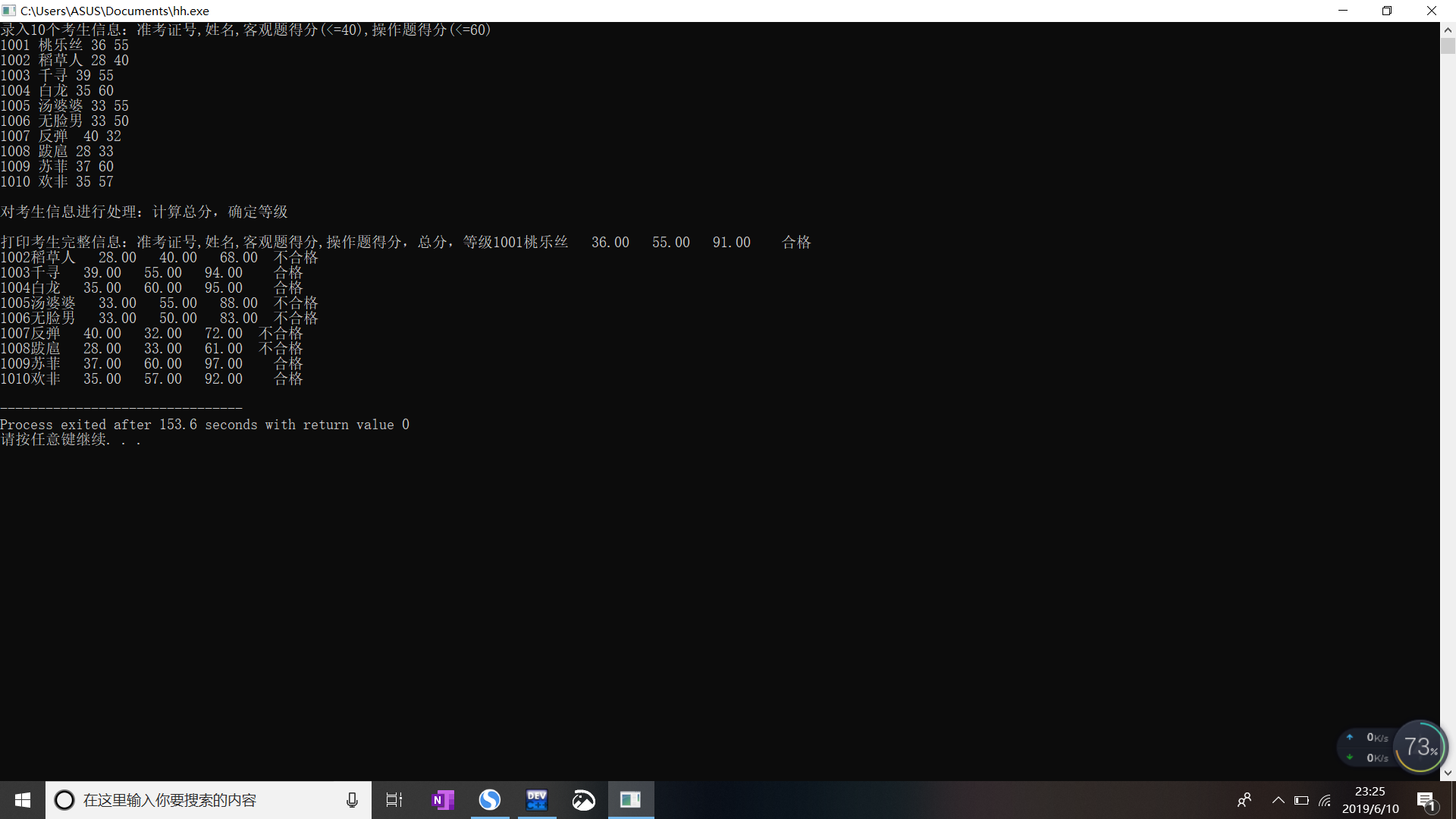Click the taskbar clock showing 23:25

[x=1370, y=800]
